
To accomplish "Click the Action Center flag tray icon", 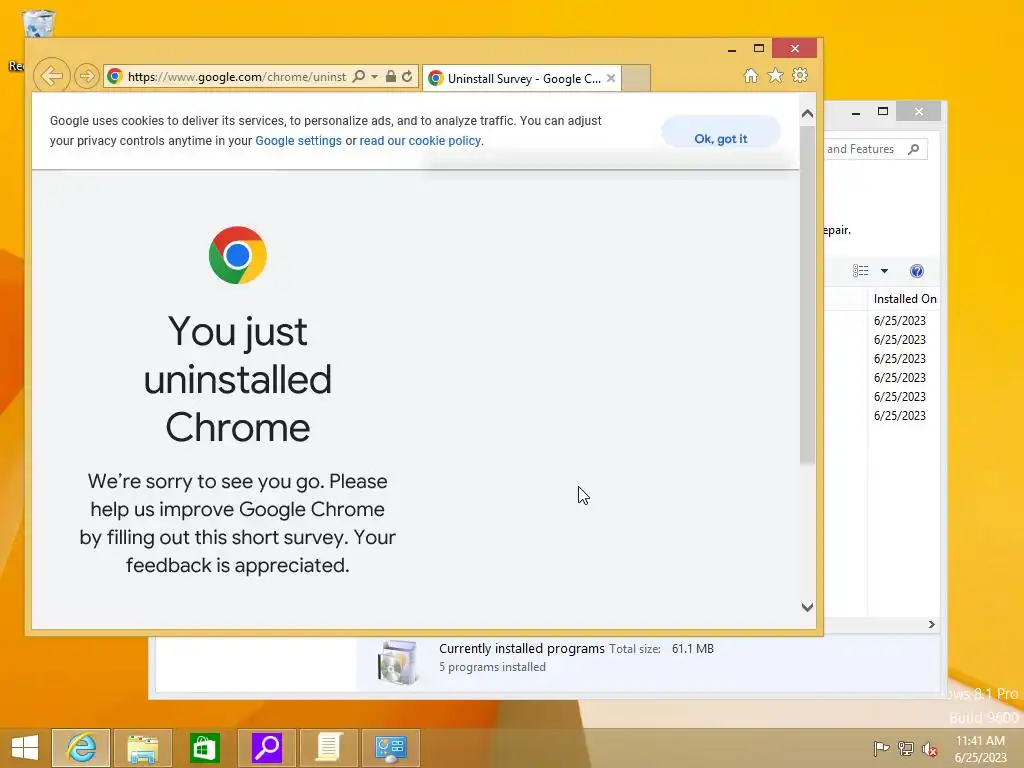I will click(881, 748).
